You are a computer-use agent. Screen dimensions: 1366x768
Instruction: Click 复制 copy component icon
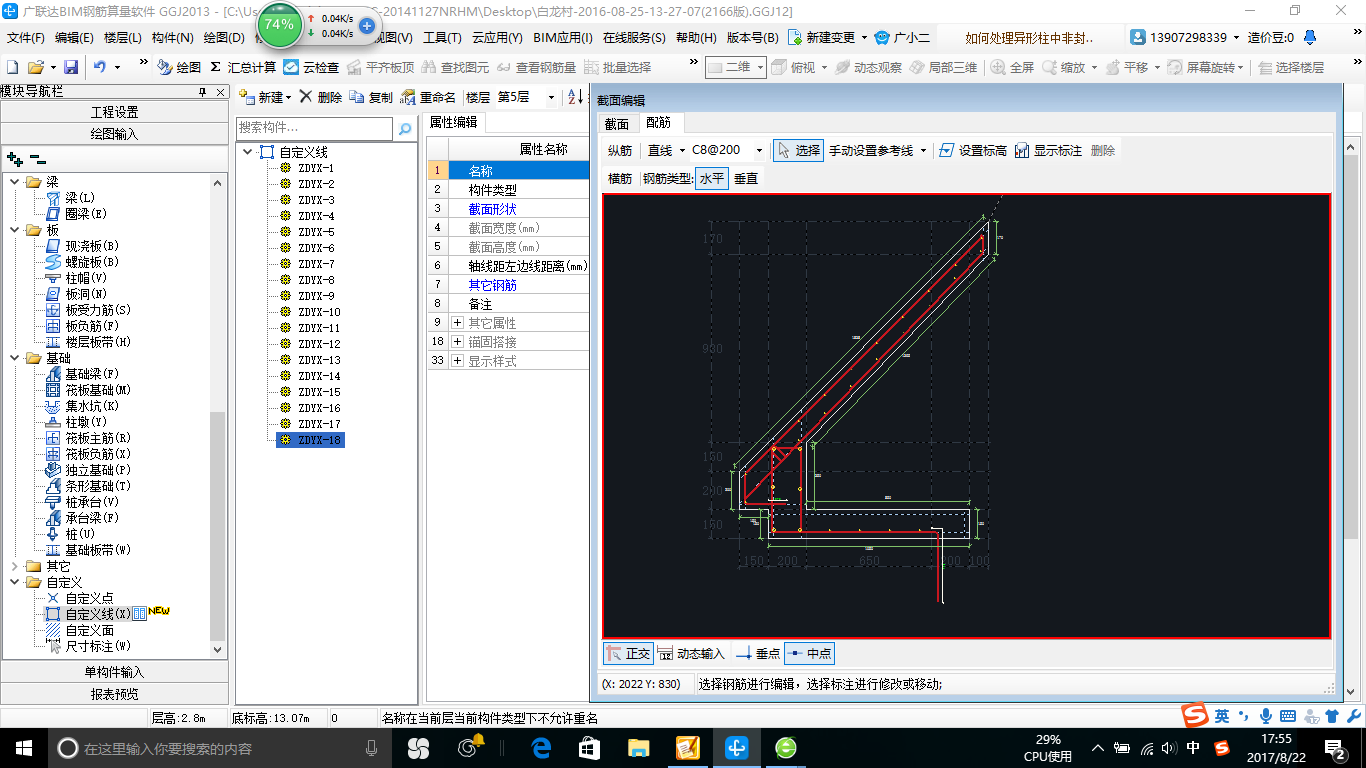(x=371, y=97)
